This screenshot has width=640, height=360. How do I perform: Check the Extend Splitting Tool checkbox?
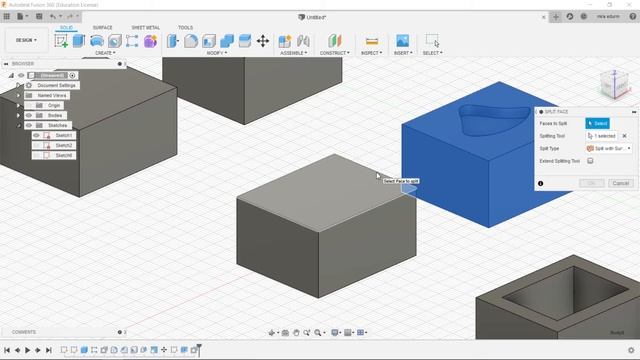(590, 161)
